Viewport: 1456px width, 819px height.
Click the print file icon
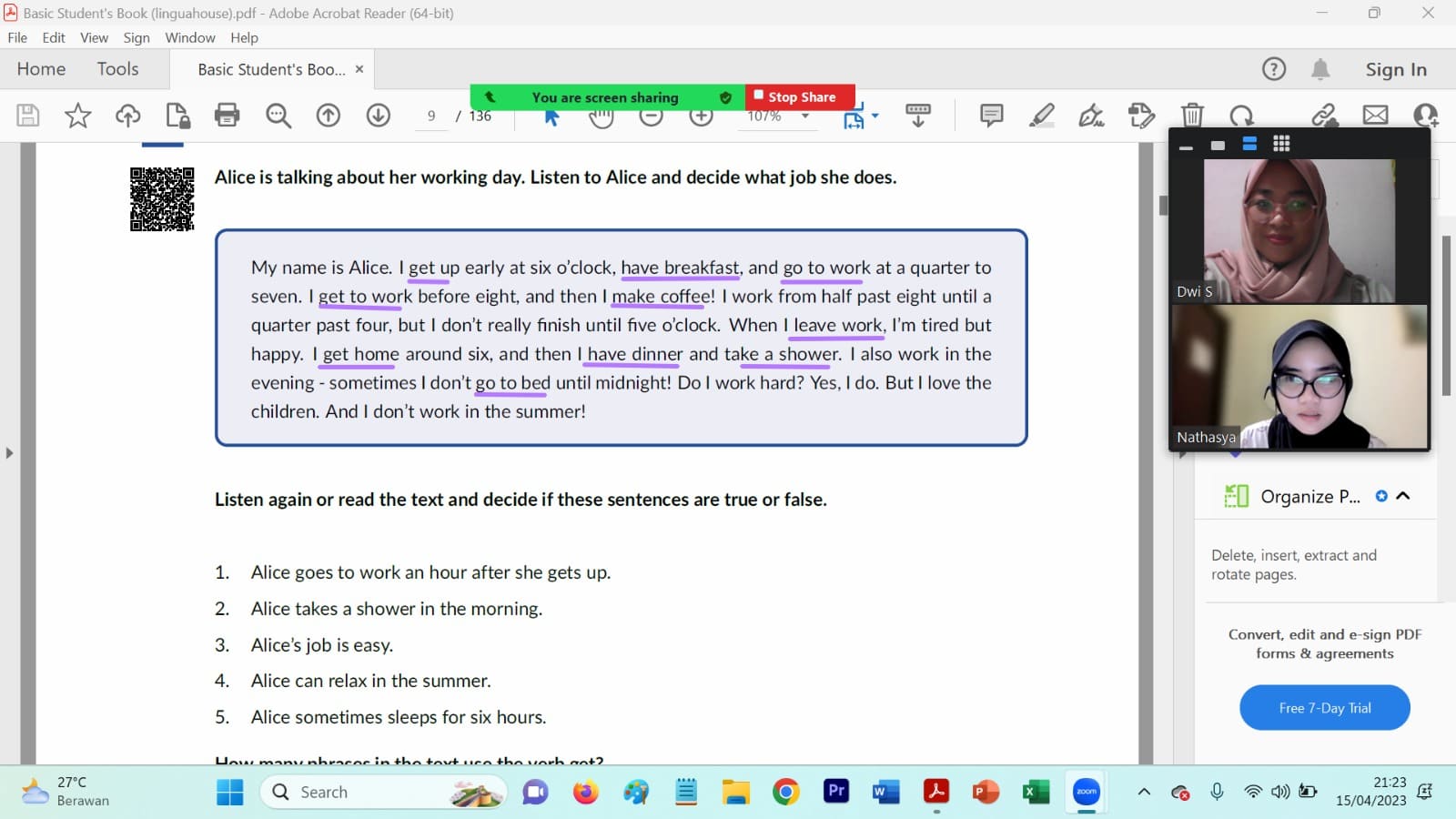point(227,116)
